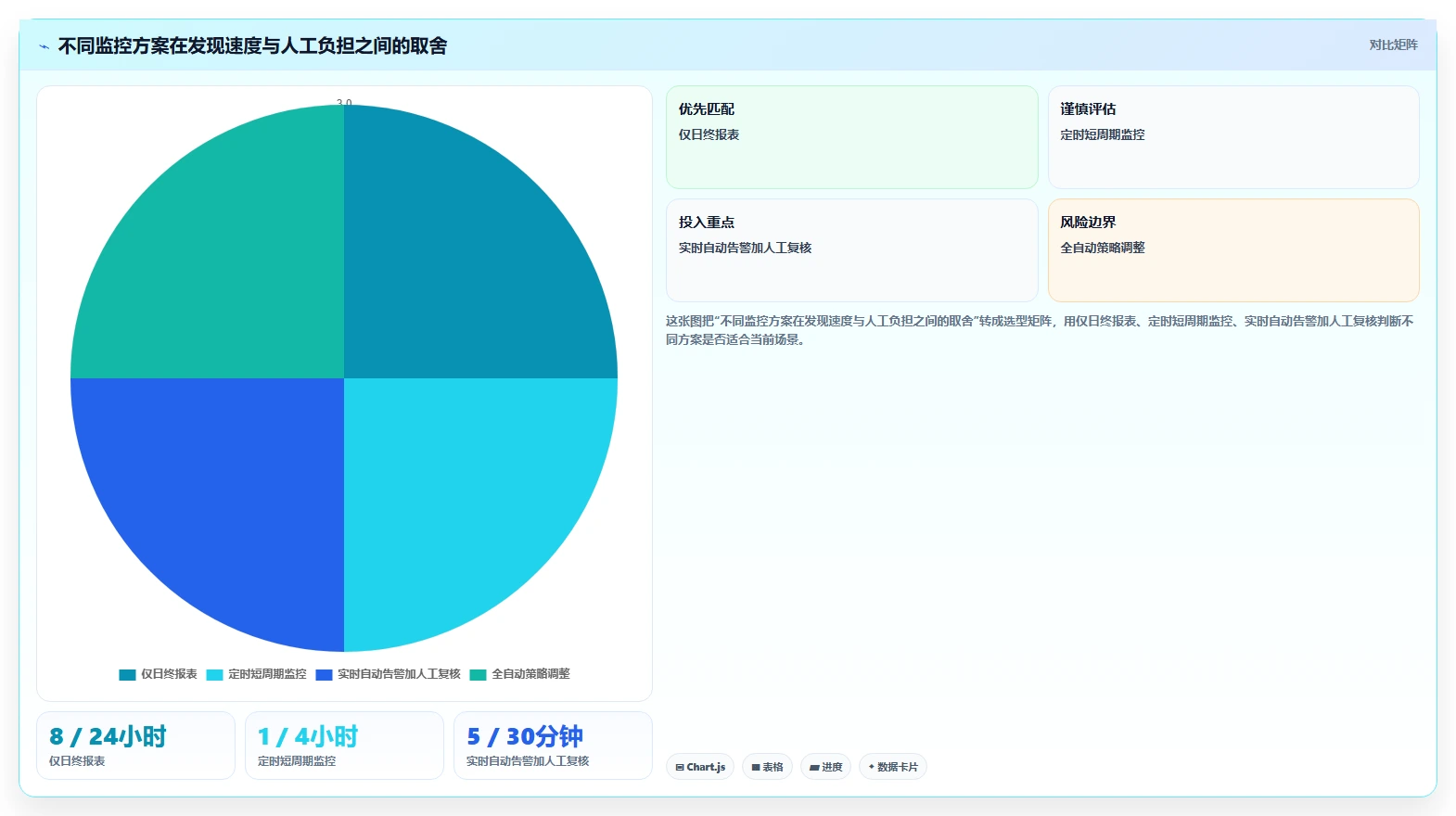The image size is (1456, 816).
Task: Click the small icon before the chart title
Action: 44,46
